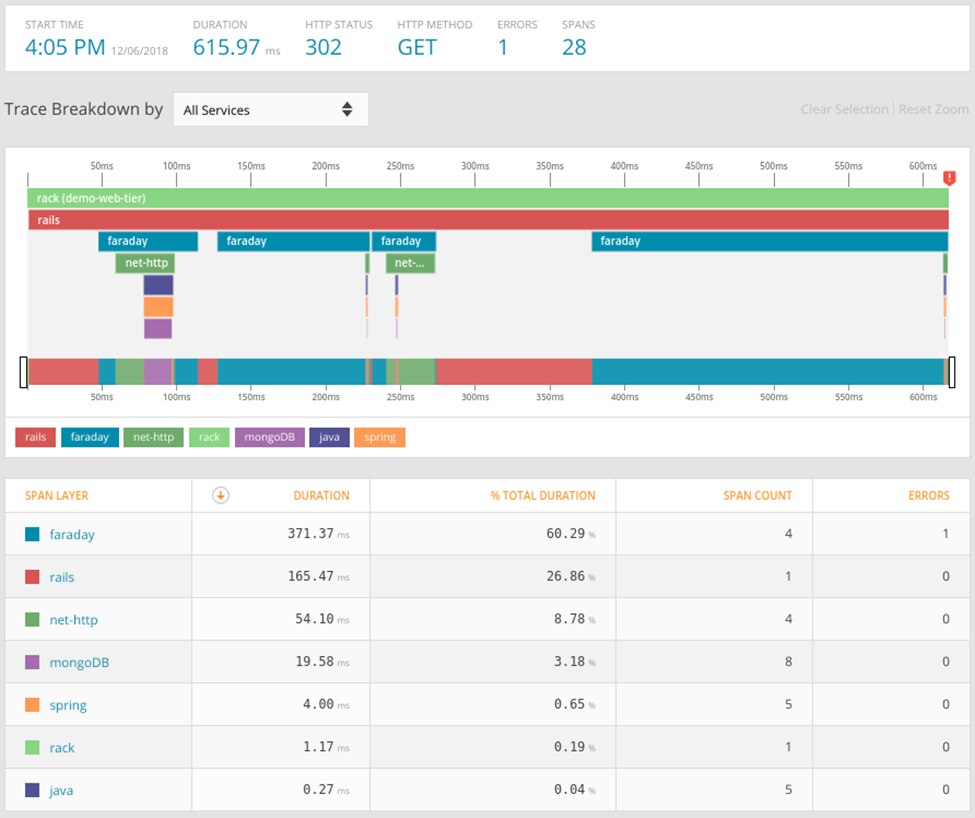Screen dimensions: 975x818
Task: Toggle the mongoDB legend filter tag
Action: click(269, 437)
